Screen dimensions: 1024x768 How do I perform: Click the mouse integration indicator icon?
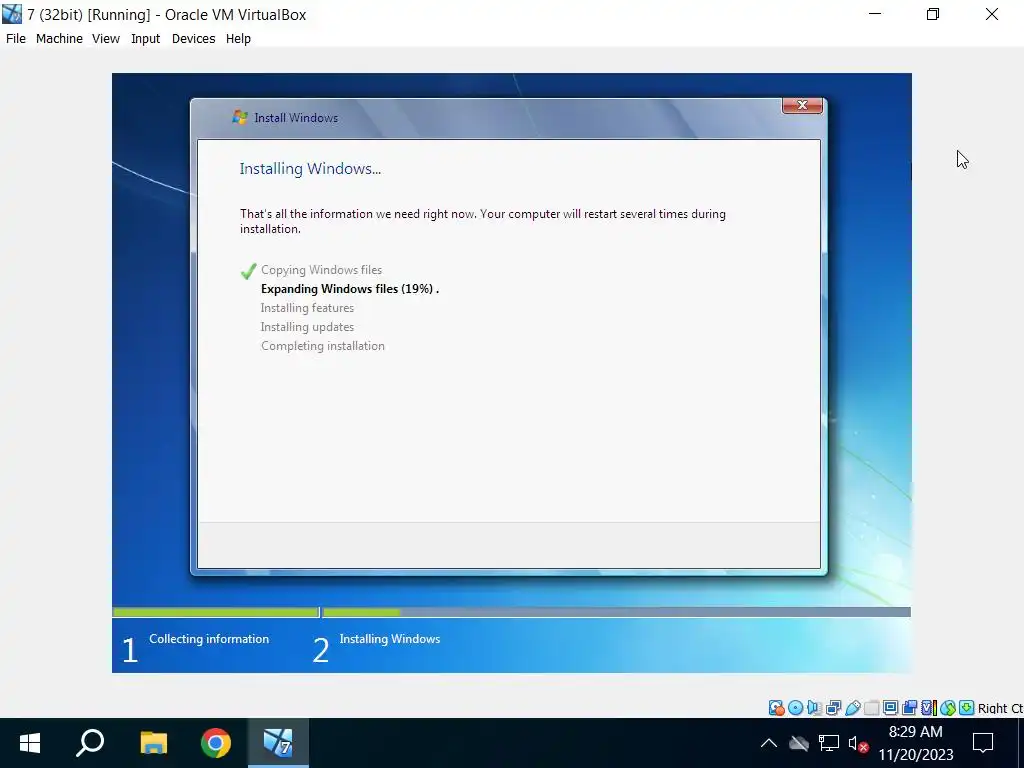948,708
